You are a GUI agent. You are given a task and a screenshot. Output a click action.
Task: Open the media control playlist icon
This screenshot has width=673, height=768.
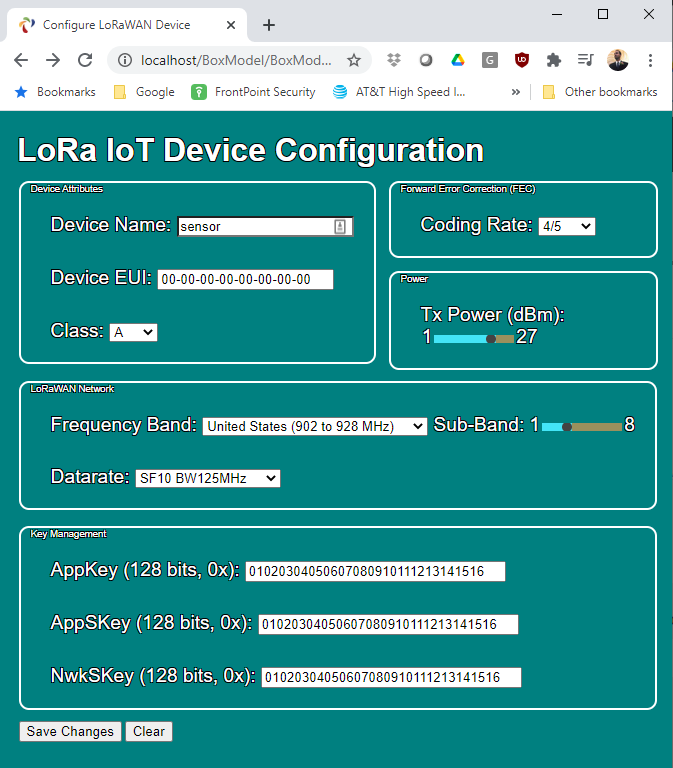tap(585, 60)
